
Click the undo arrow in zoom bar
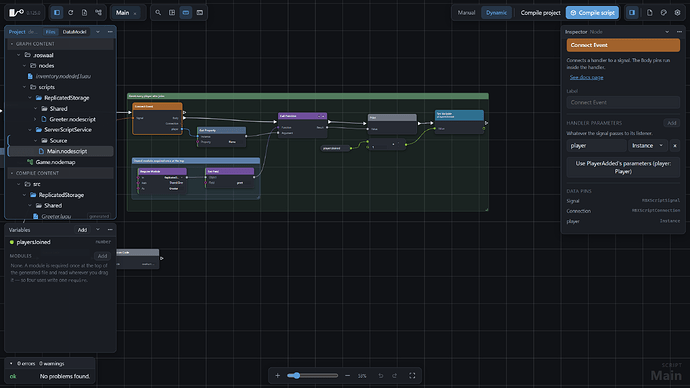[381, 376]
